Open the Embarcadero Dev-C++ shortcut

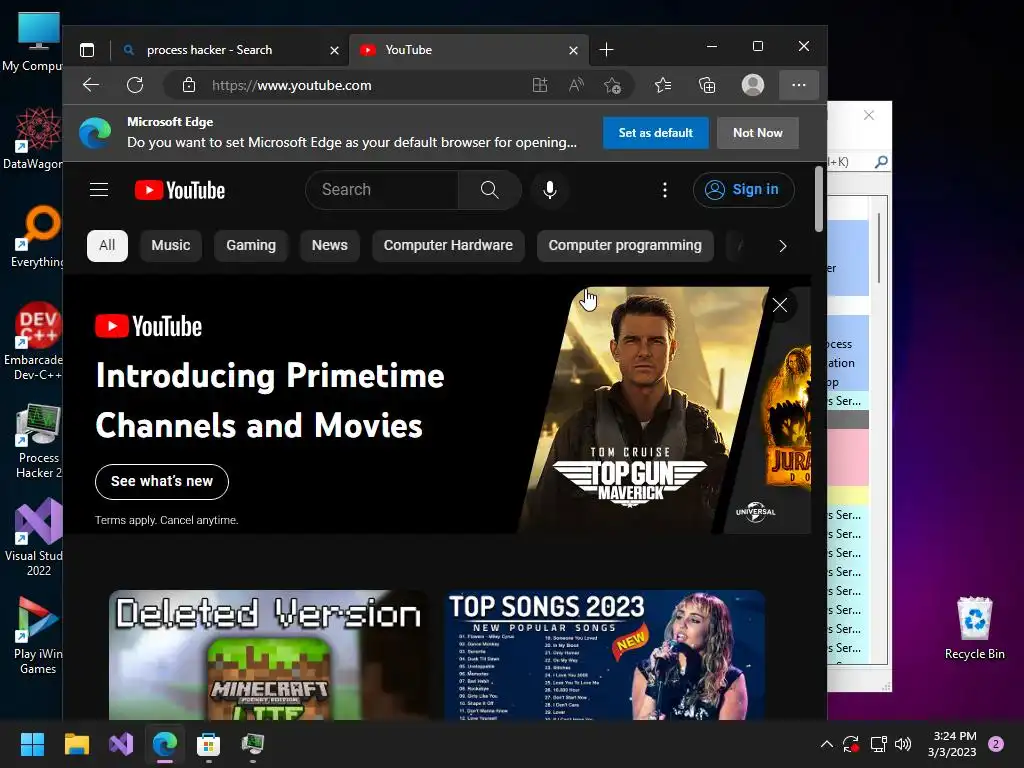[x=34, y=342]
